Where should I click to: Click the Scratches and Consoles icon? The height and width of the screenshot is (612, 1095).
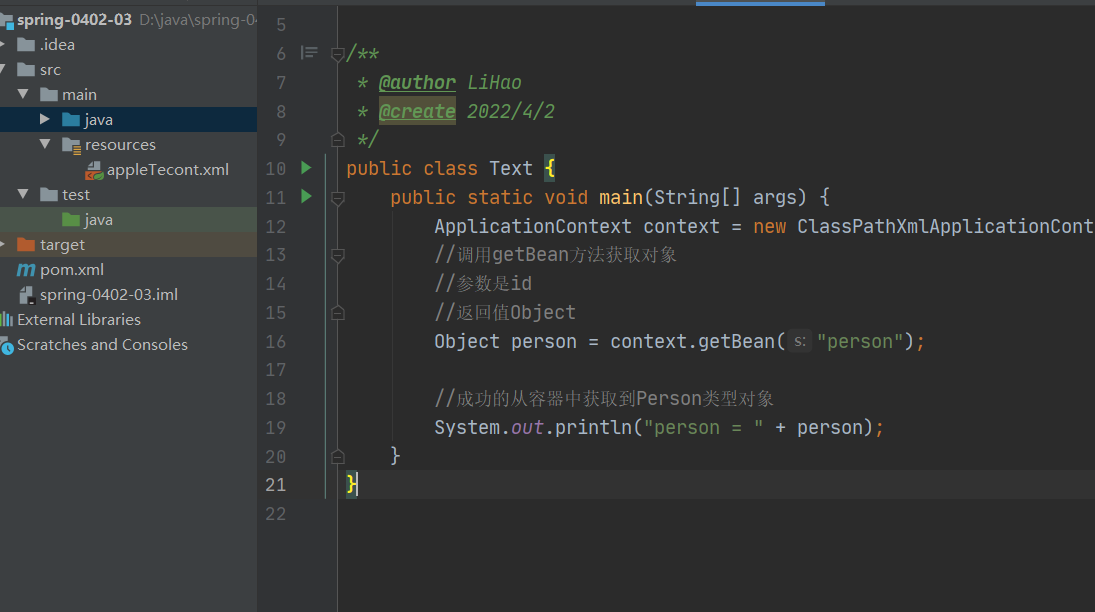pyautogui.click(x=7, y=345)
